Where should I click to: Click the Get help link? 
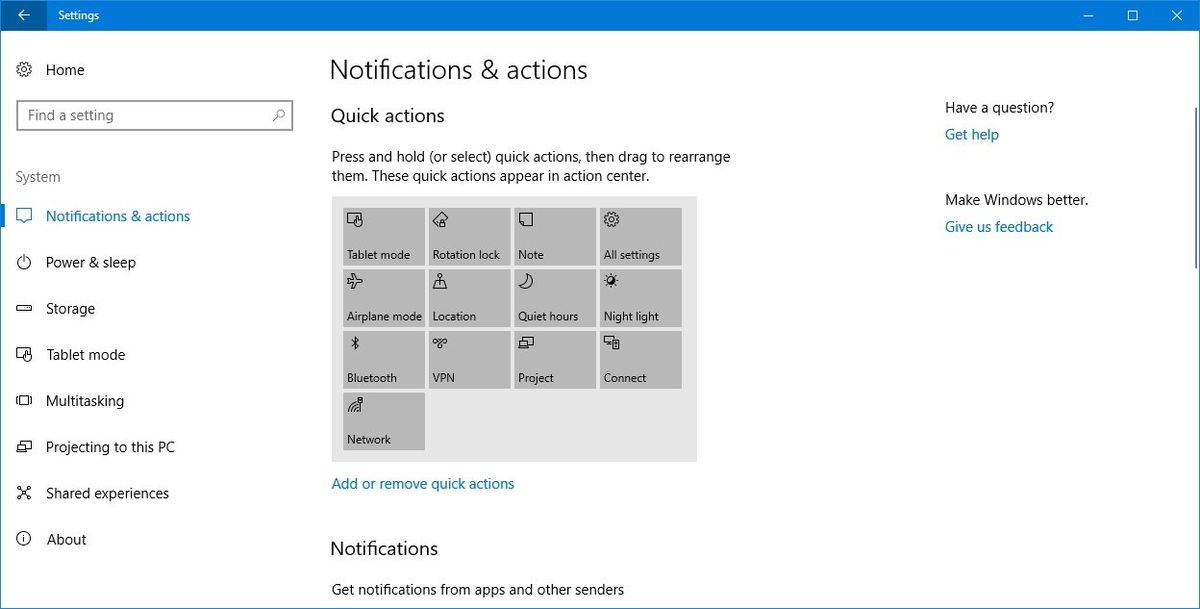[970, 134]
